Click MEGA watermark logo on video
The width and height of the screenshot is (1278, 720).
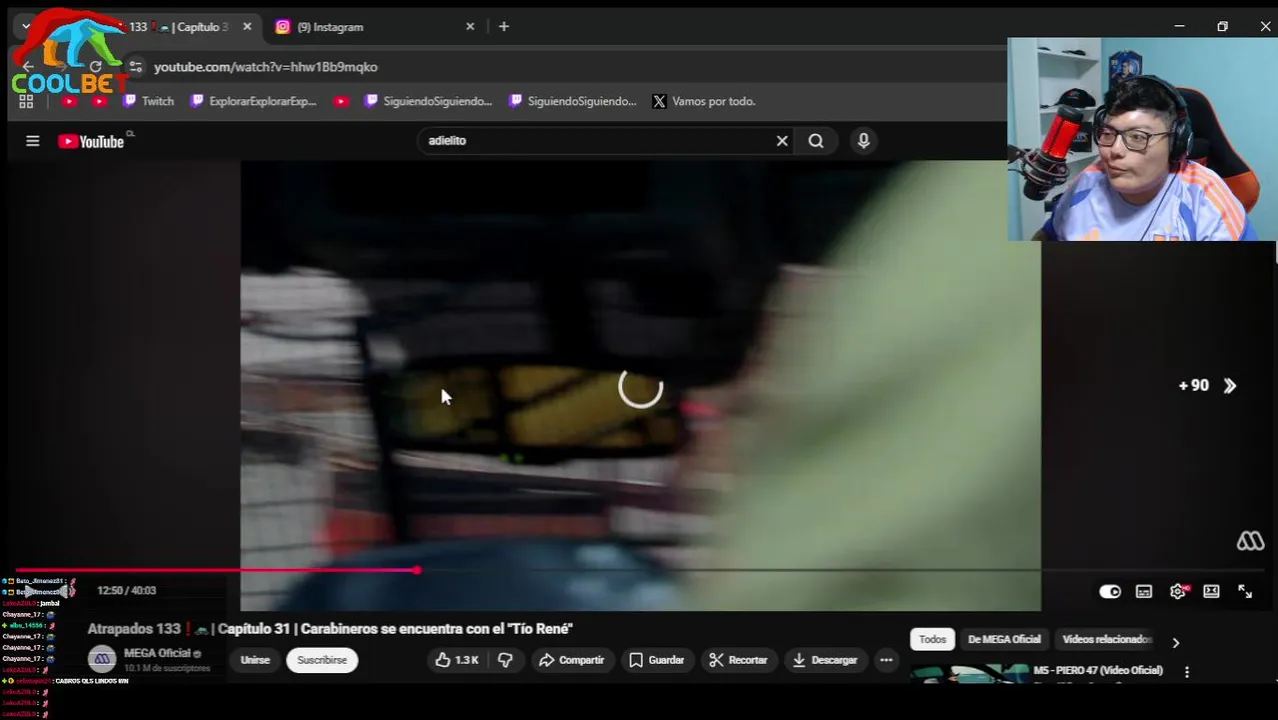[1250, 541]
